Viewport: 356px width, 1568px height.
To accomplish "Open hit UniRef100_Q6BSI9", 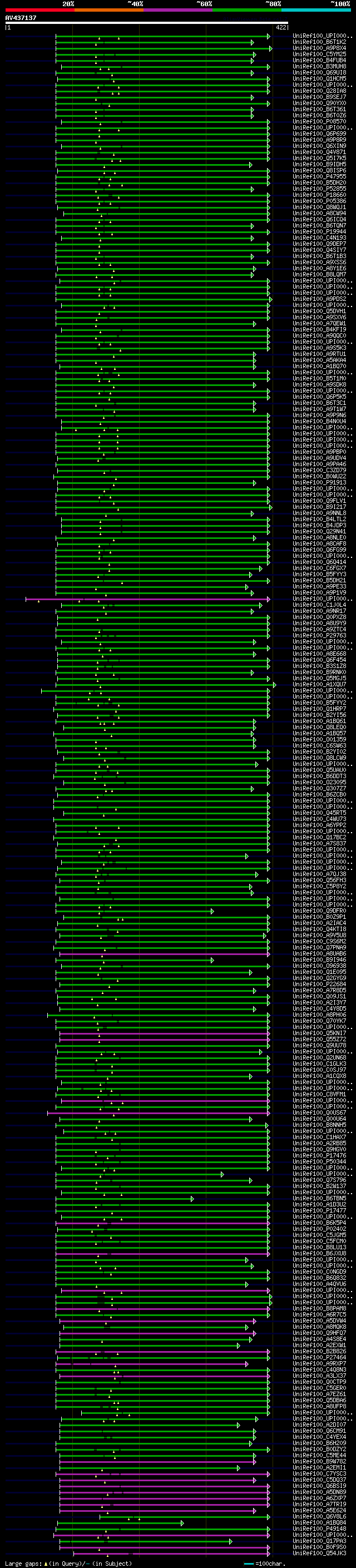I will coord(319,1486).
